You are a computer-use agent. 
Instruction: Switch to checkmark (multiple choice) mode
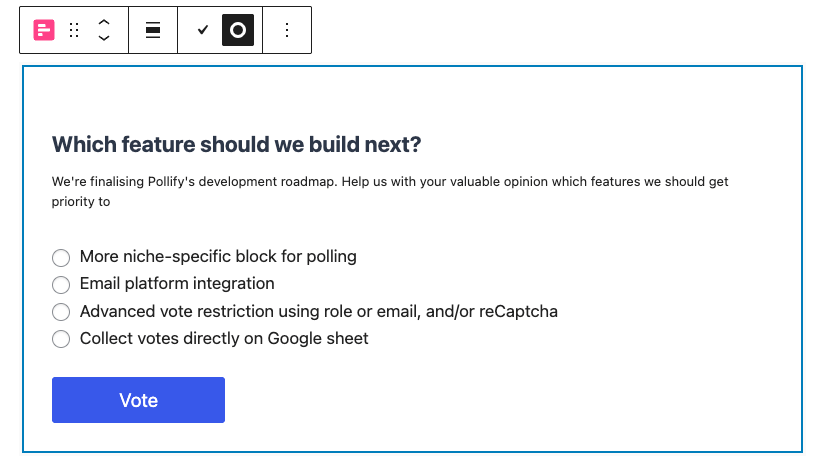(x=203, y=30)
